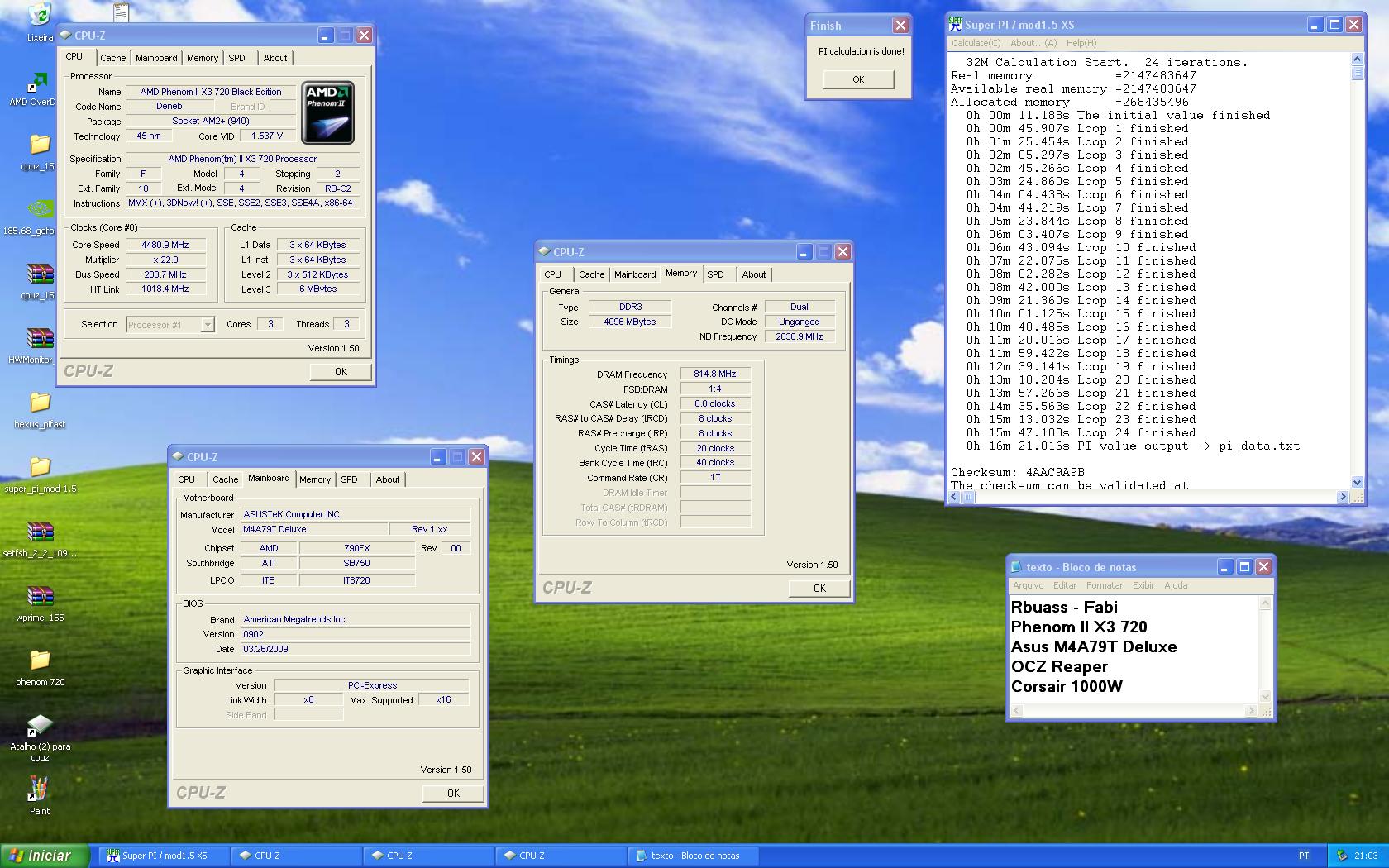Confirm OK in the Finish dialog
Screen dimensions: 1389x868
pyautogui.click(x=858, y=79)
